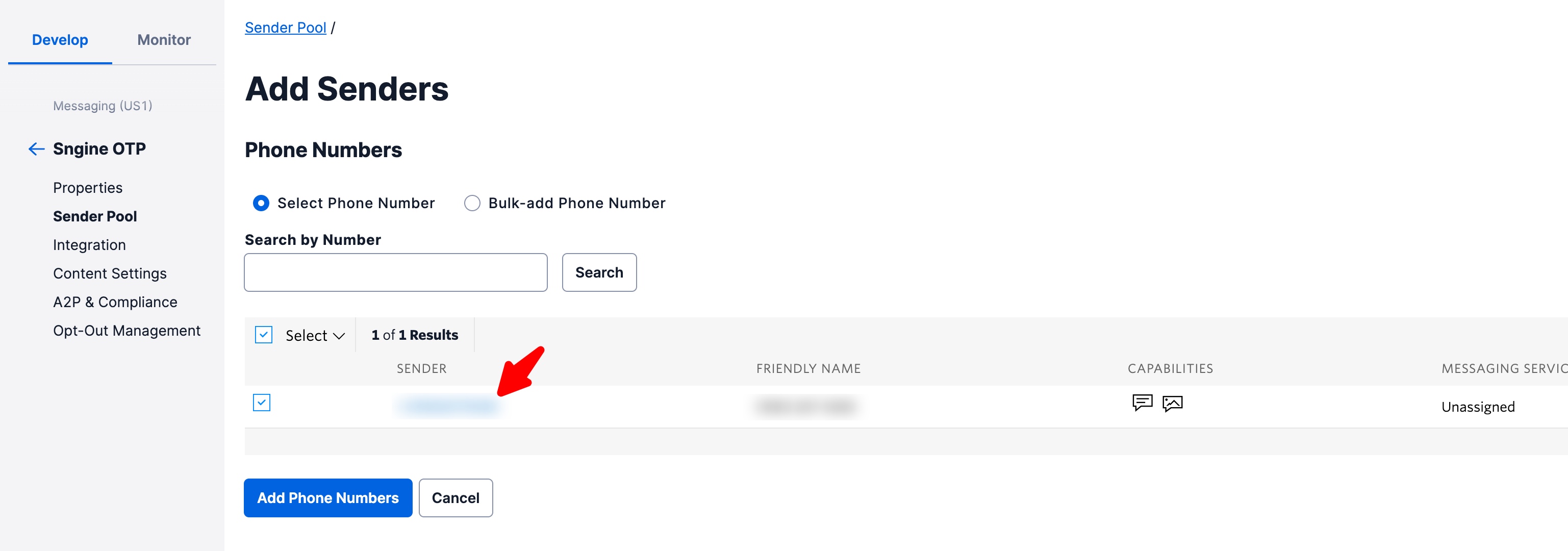Screen dimensions: 1568x551
Task: Switch to the Develop tab
Action: 60,40
